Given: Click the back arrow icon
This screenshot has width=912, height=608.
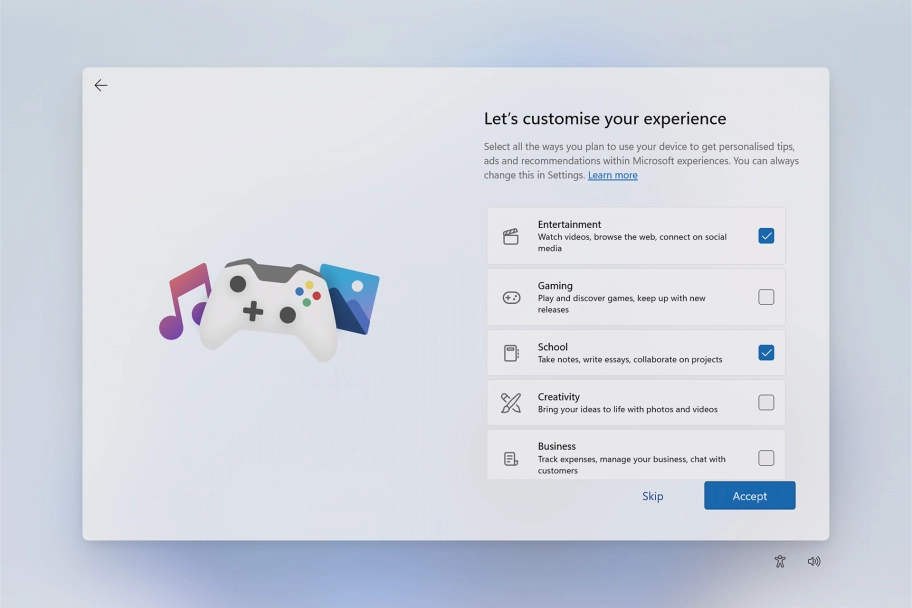Looking at the screenshot, I should tap(101, 86).
